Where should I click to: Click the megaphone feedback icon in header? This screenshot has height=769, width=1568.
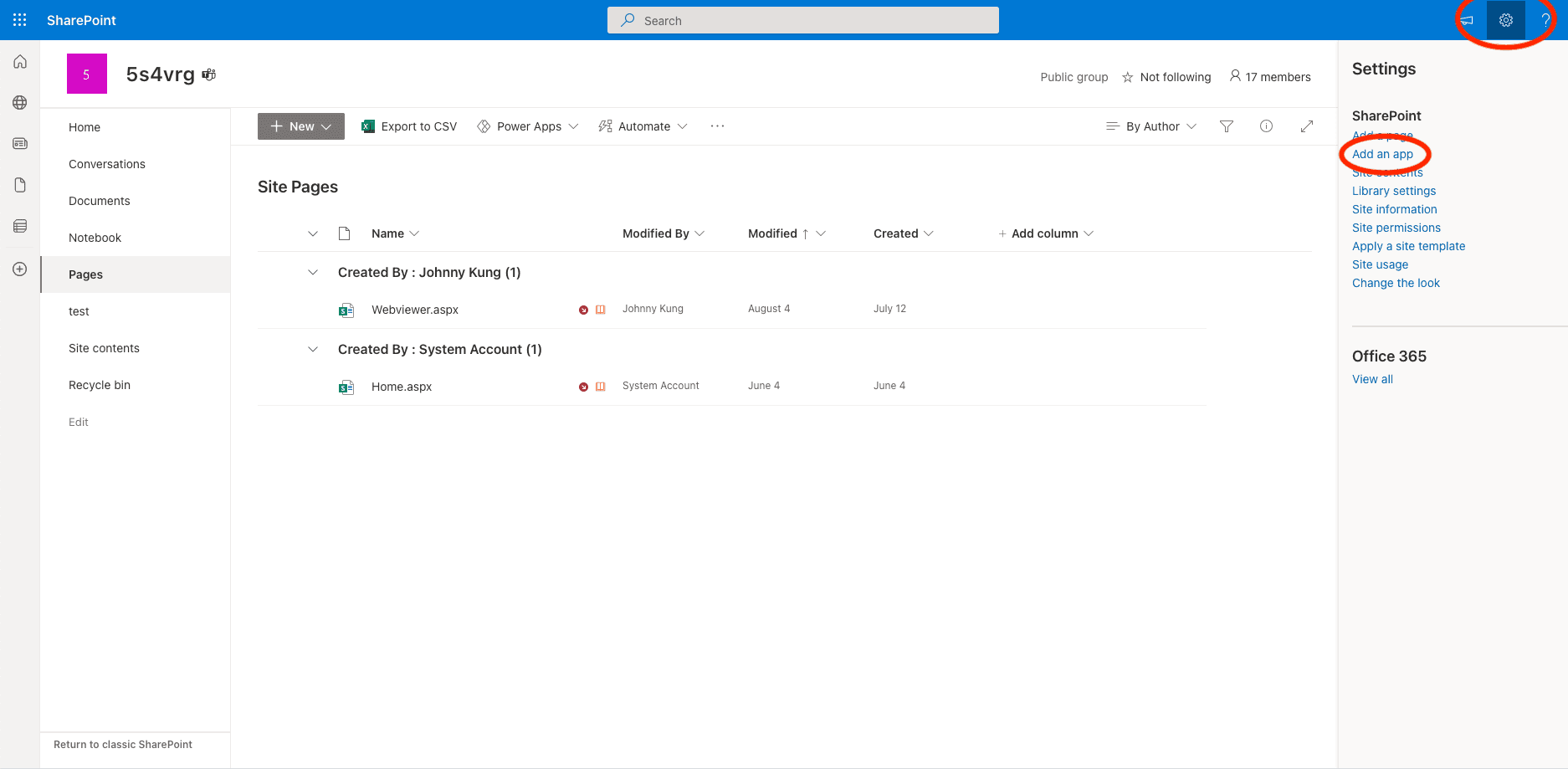(1467, 20)
